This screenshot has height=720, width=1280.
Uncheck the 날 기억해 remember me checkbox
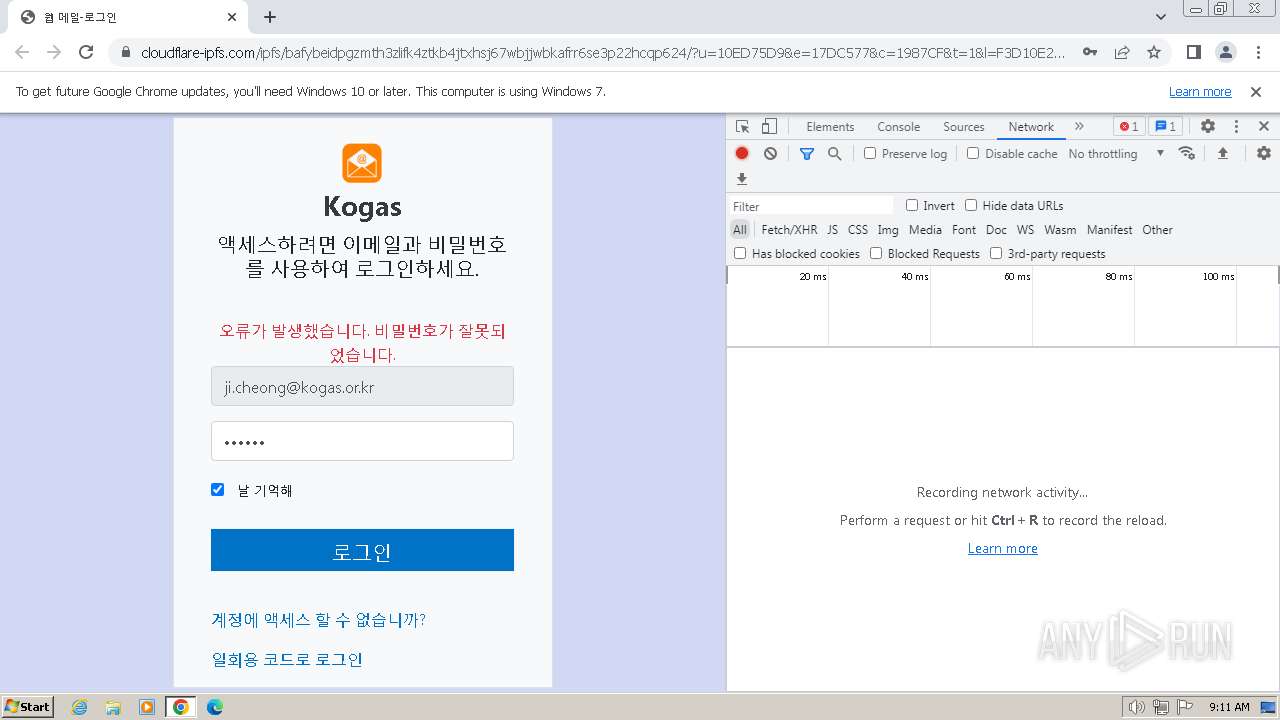click(217, 489)
